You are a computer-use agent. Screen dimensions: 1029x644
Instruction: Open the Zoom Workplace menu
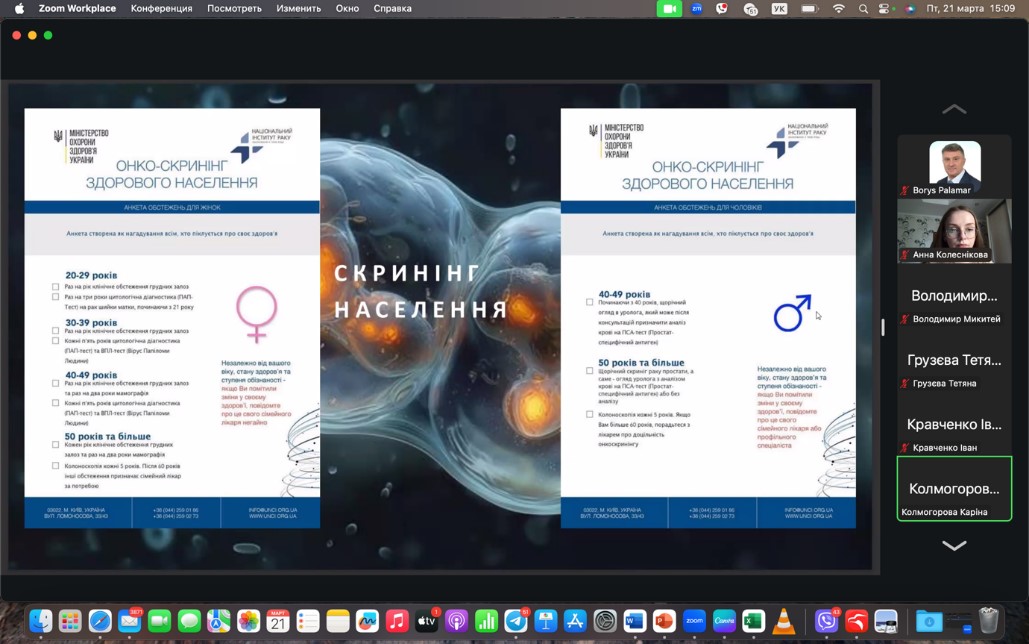pyautogui.click(x=77, y=9)
